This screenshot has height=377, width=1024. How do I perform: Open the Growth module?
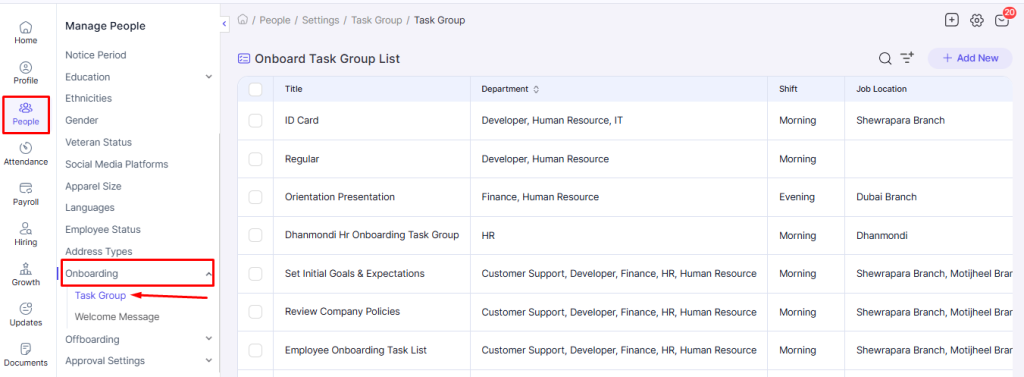tap(25, 275)
